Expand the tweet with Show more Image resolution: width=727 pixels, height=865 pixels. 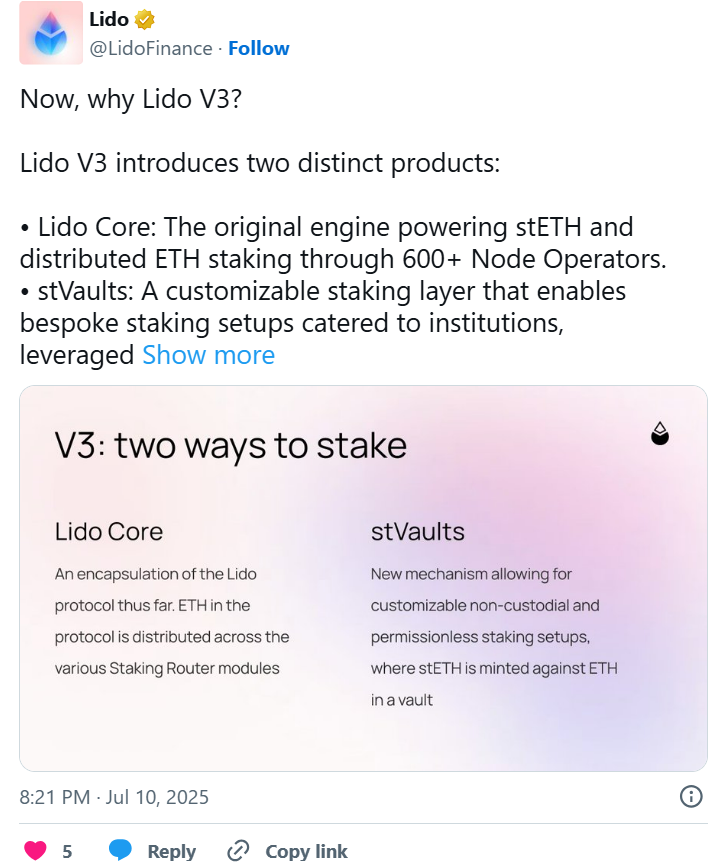coord(208,355)
